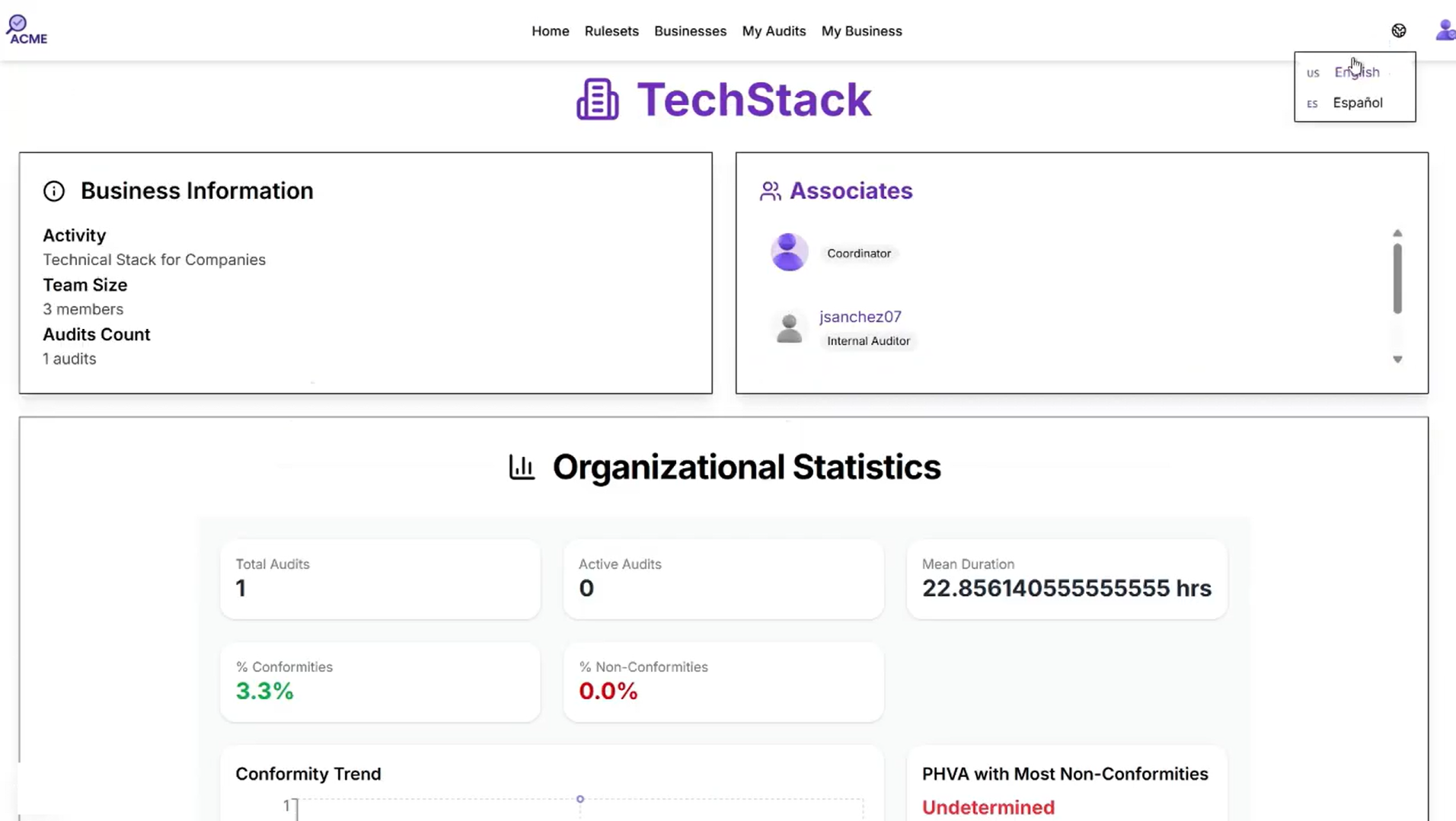
Task: Click the Organizational Statistics chart icon
Action: pyautogui.click(x=522, y=467)
